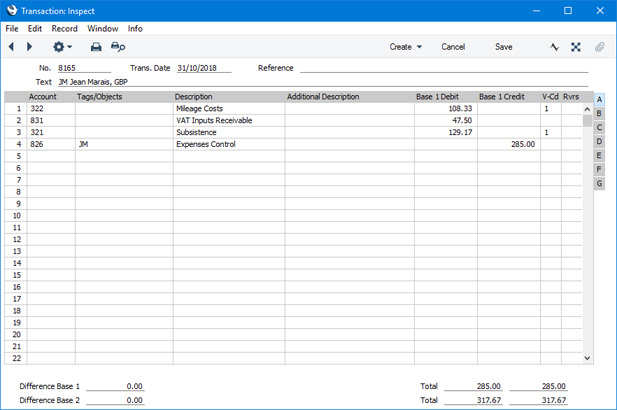Click the JM tag in row 4

pyautogui.click(x=83, y=144)
